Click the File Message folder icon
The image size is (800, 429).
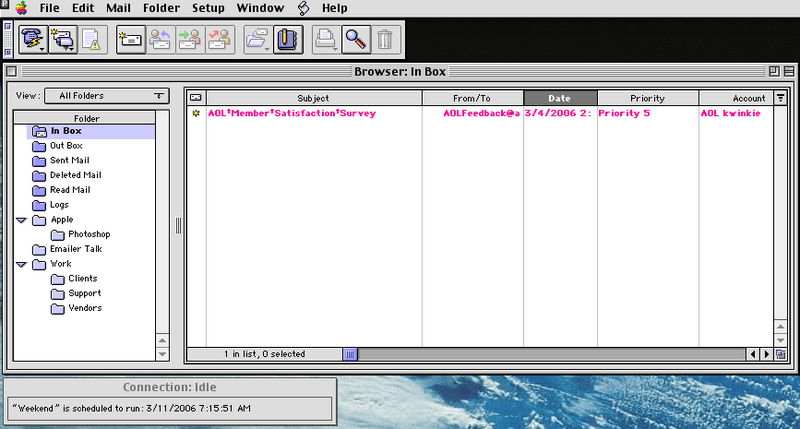point(257,39)
